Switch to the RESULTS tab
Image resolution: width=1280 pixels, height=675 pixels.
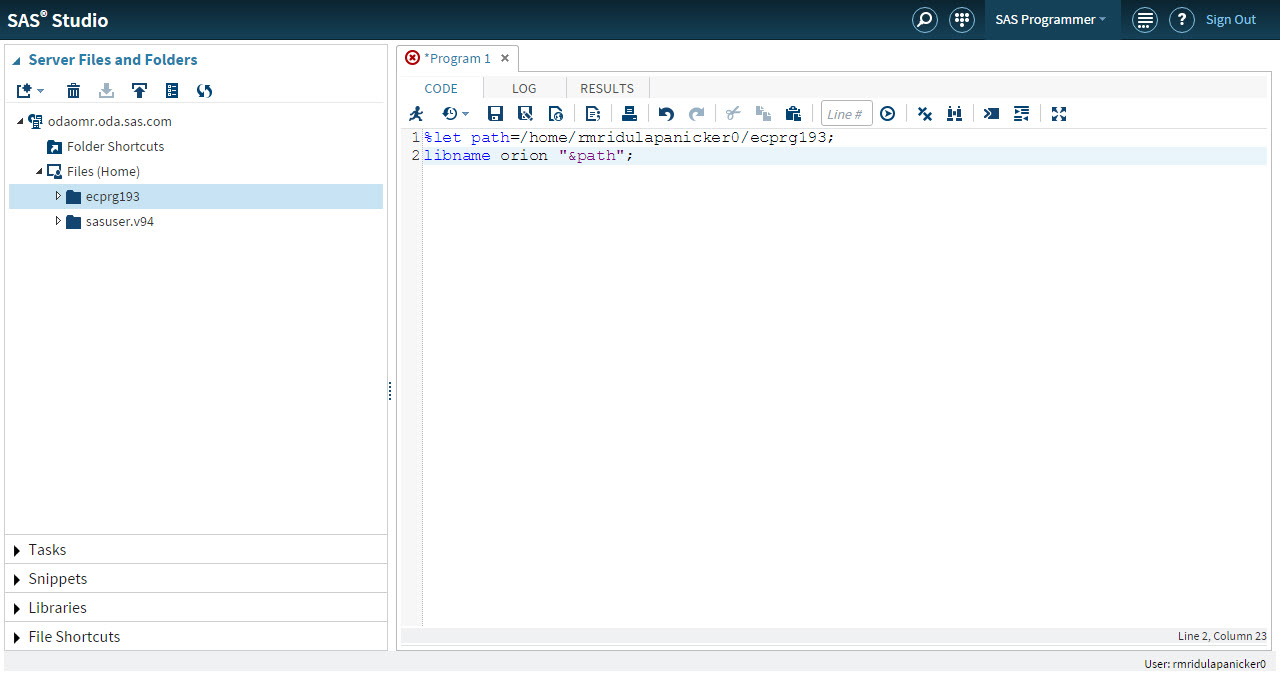pyautogui.click(x=607, y=88)
